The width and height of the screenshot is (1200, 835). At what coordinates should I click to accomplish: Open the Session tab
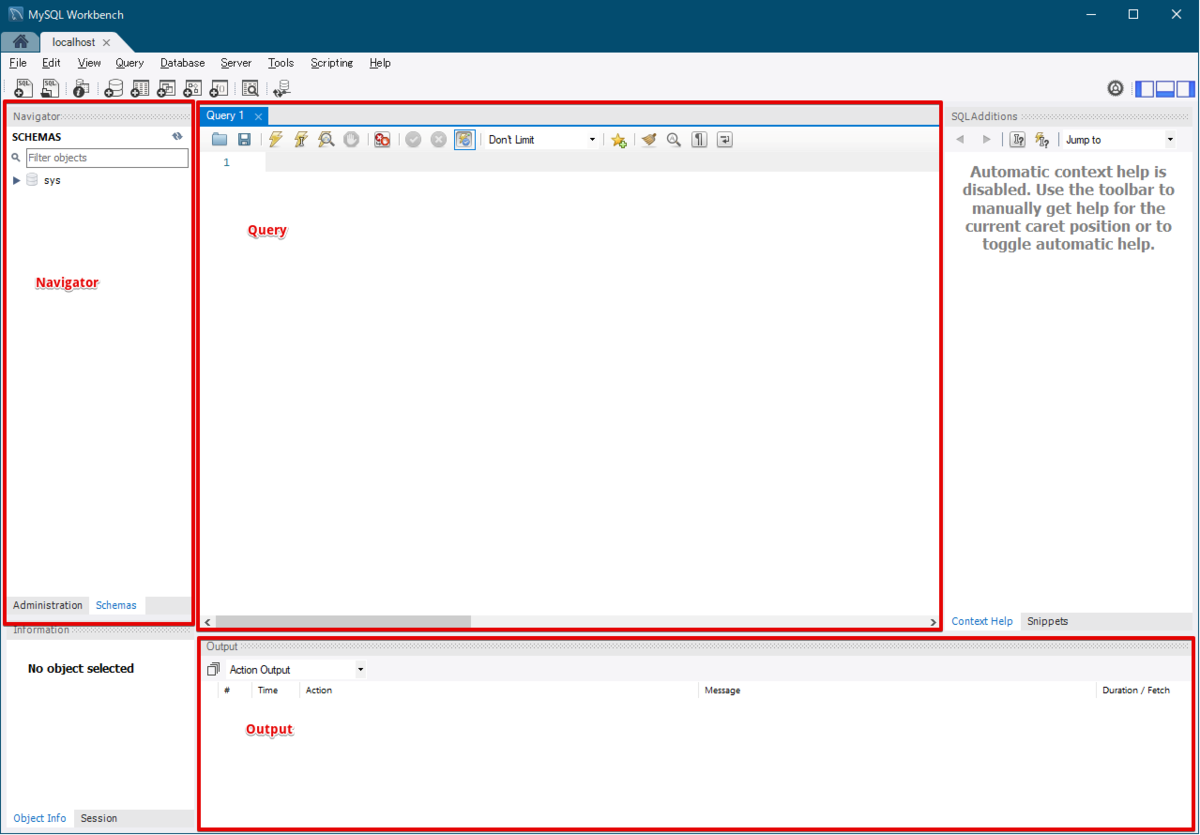(x=99, y=818)
